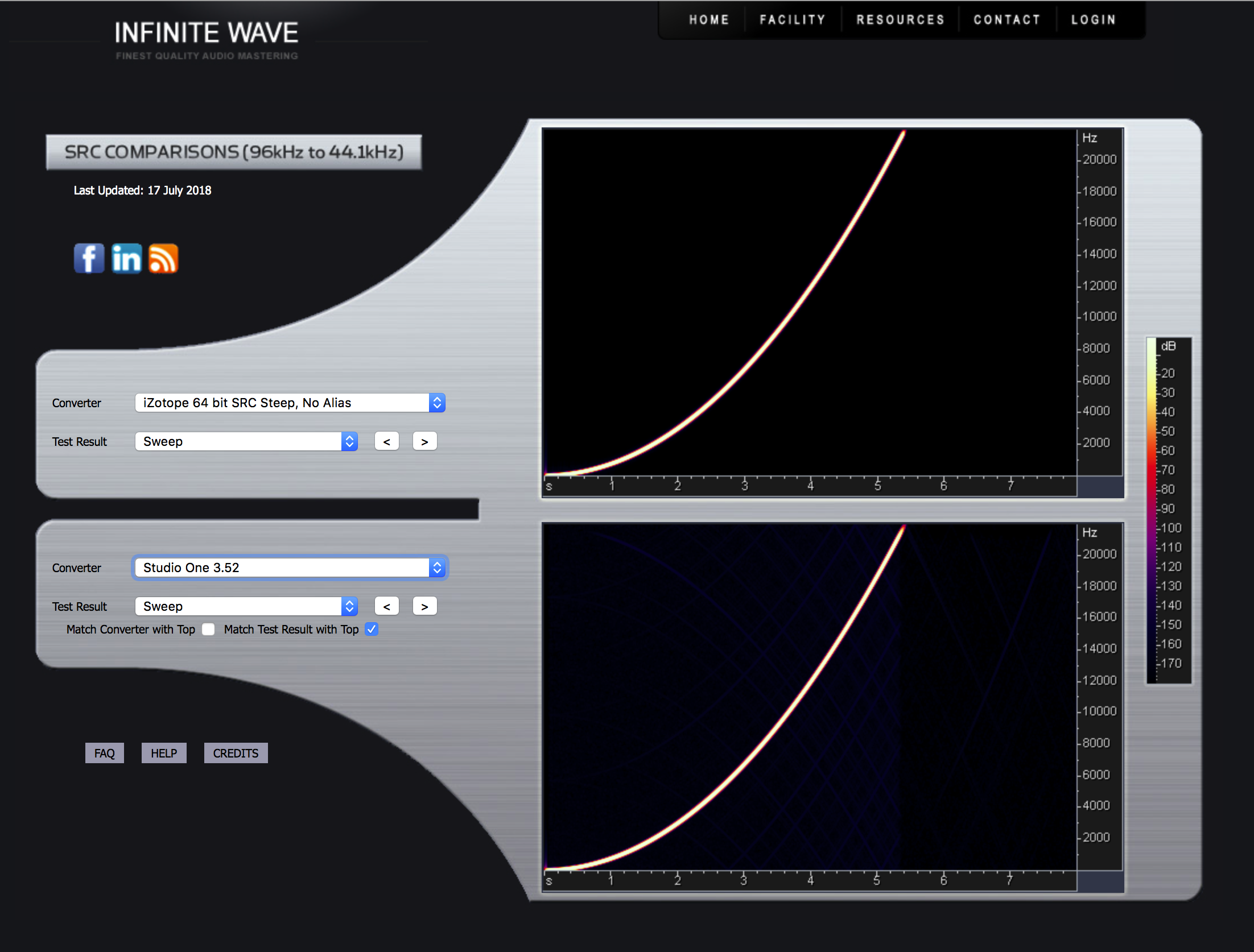This screenshot has height=952, width=1254.
Task: Uncheck Match Test Result with Top
Action: pos(372,630)
